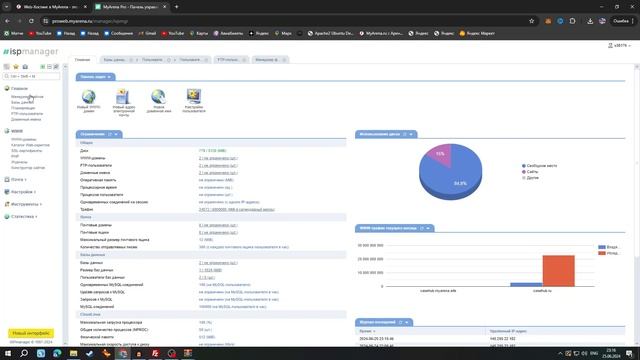Open Microsoft Edge from the taskbar
The image size is (640, 360).
click(x=57, y=353)
